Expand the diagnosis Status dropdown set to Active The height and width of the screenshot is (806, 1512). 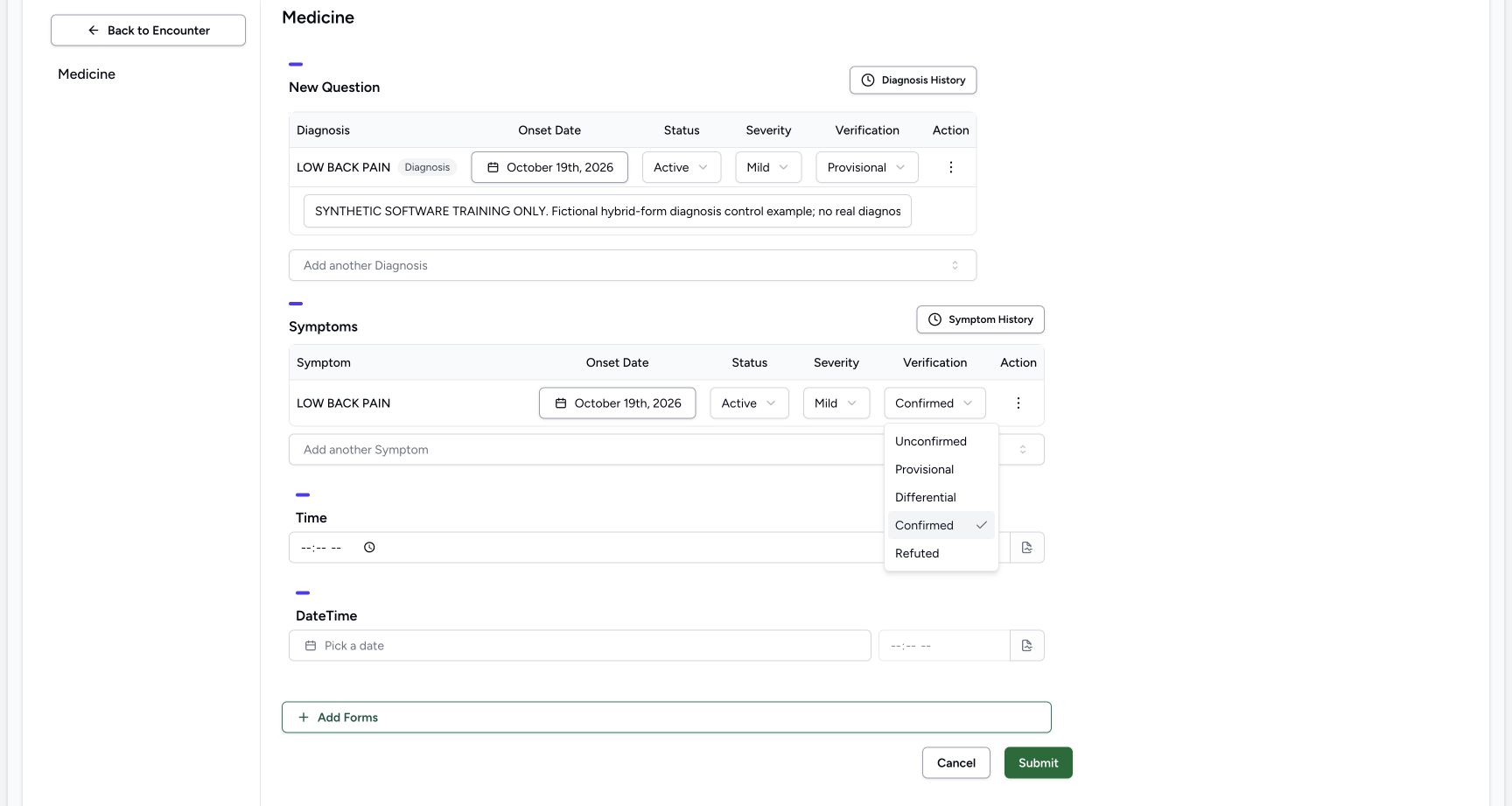(682, 167)
